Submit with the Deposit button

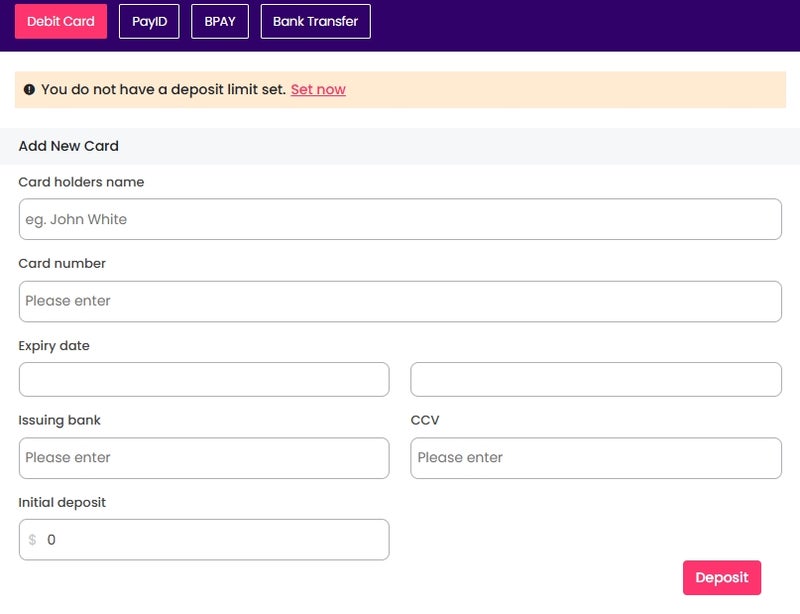coord(722,577)
